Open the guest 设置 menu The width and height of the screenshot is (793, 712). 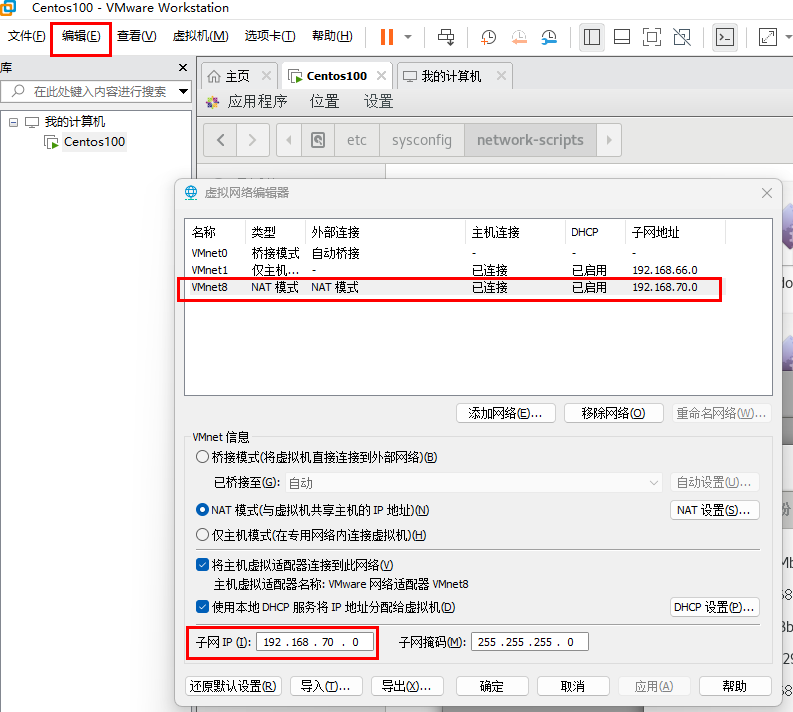click(x=378, y=102)
